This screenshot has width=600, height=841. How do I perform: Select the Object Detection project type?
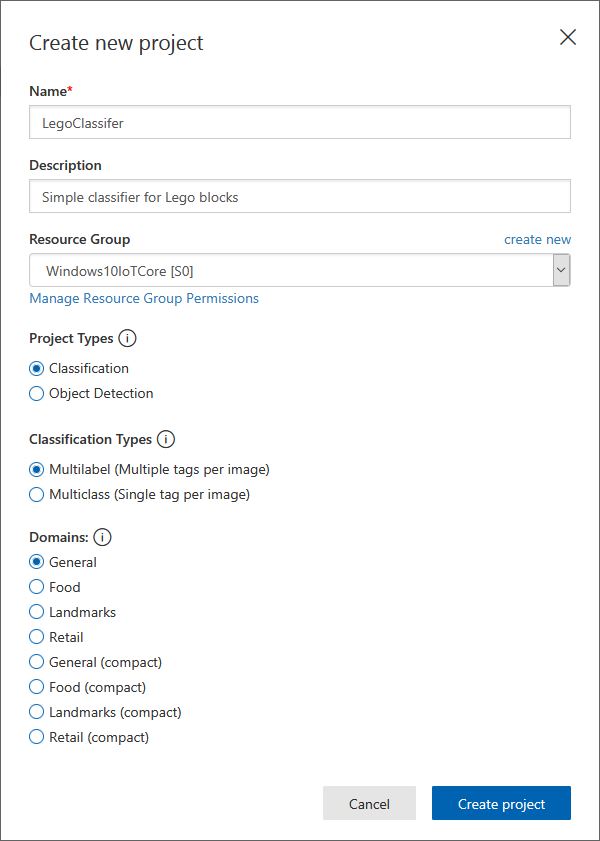tap(37, 393)
